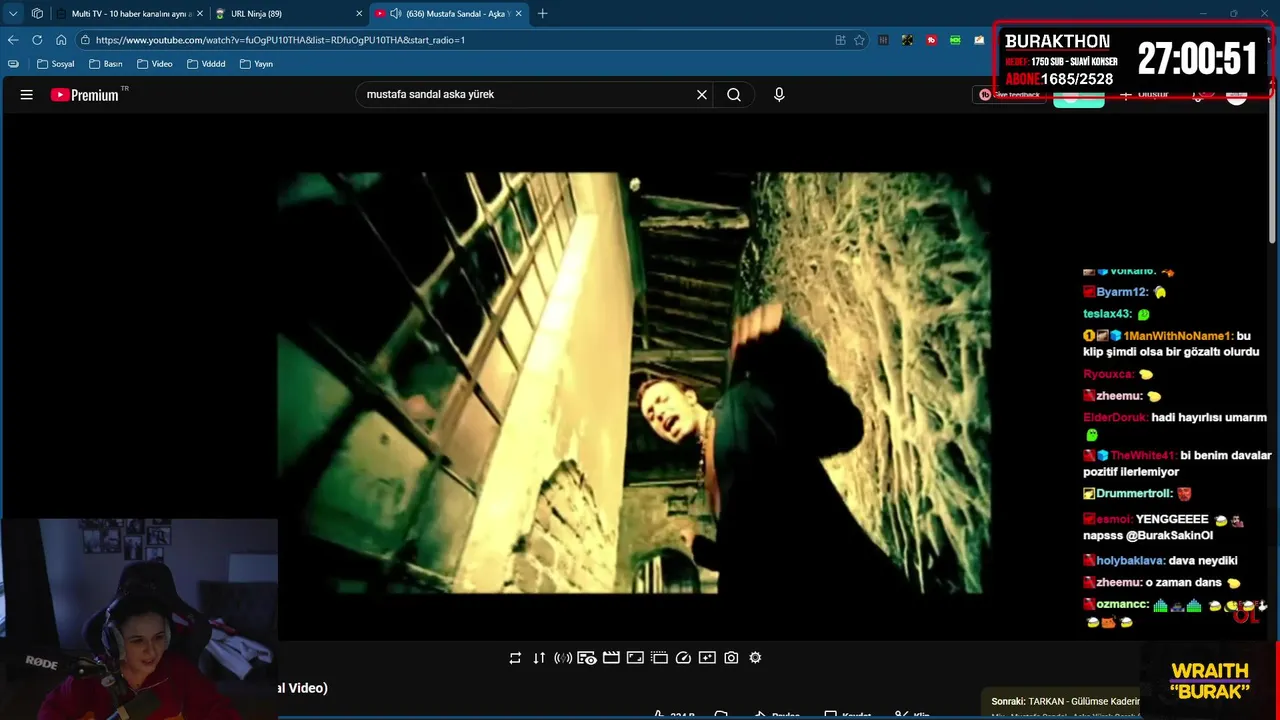
Task: Open the workspaces icon in tab strip
Action: click(x=37, y=14)
